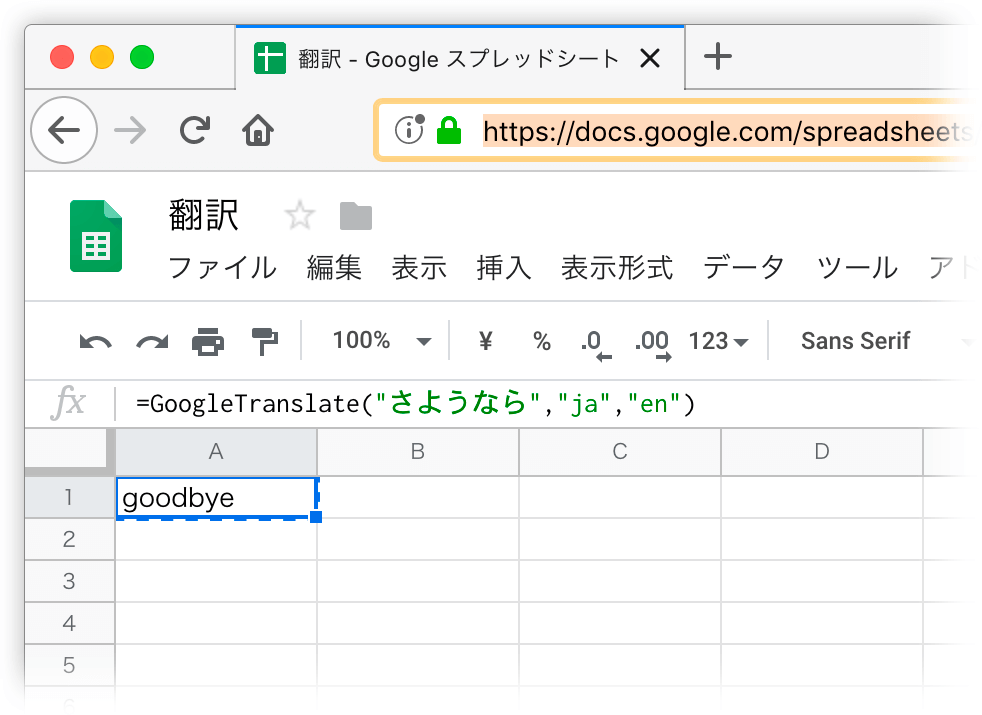Open the Google Sheets home logo
This screenshot has height=715, width=982.
96,236
